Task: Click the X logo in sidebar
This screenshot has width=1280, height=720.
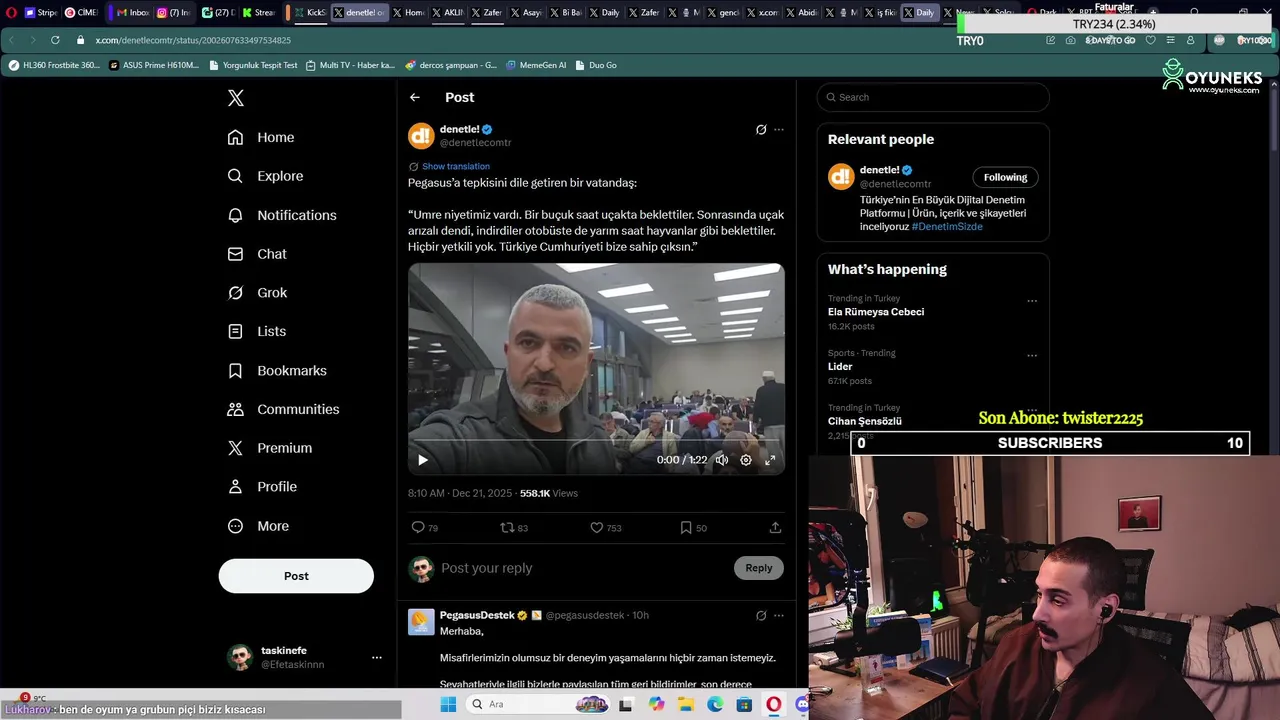Action: (235, 98)
